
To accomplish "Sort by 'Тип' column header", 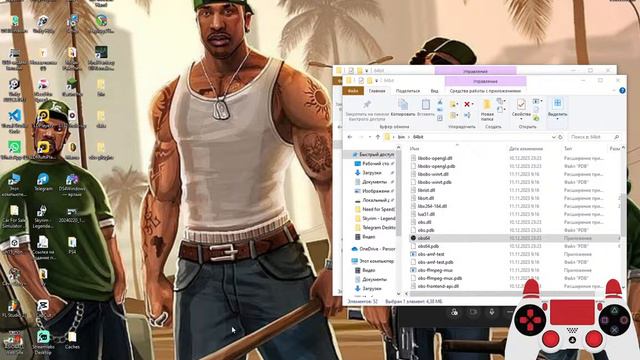I will tap(568, 149).
